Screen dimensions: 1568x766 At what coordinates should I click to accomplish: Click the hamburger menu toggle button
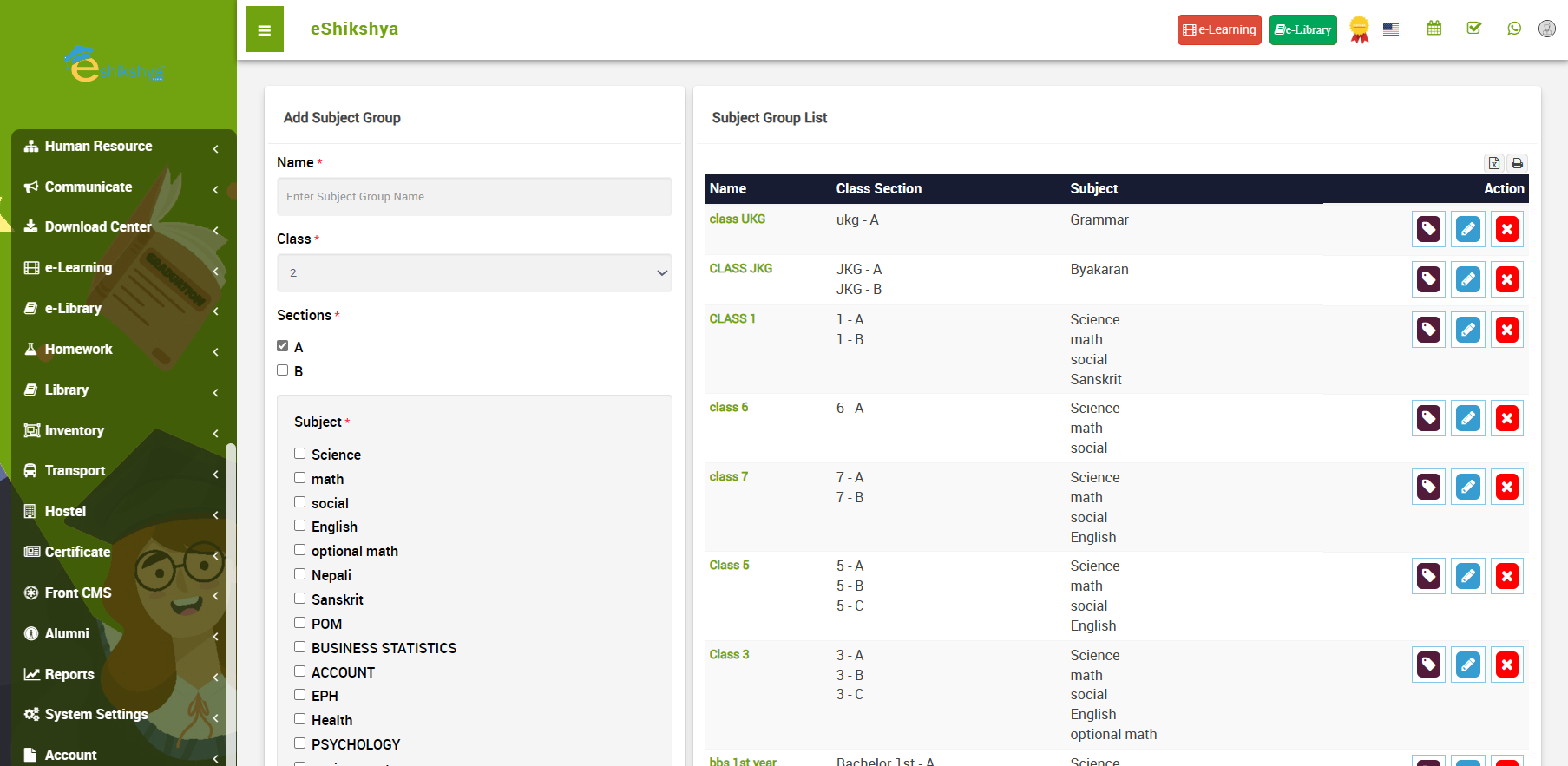(x=265, y=29)
